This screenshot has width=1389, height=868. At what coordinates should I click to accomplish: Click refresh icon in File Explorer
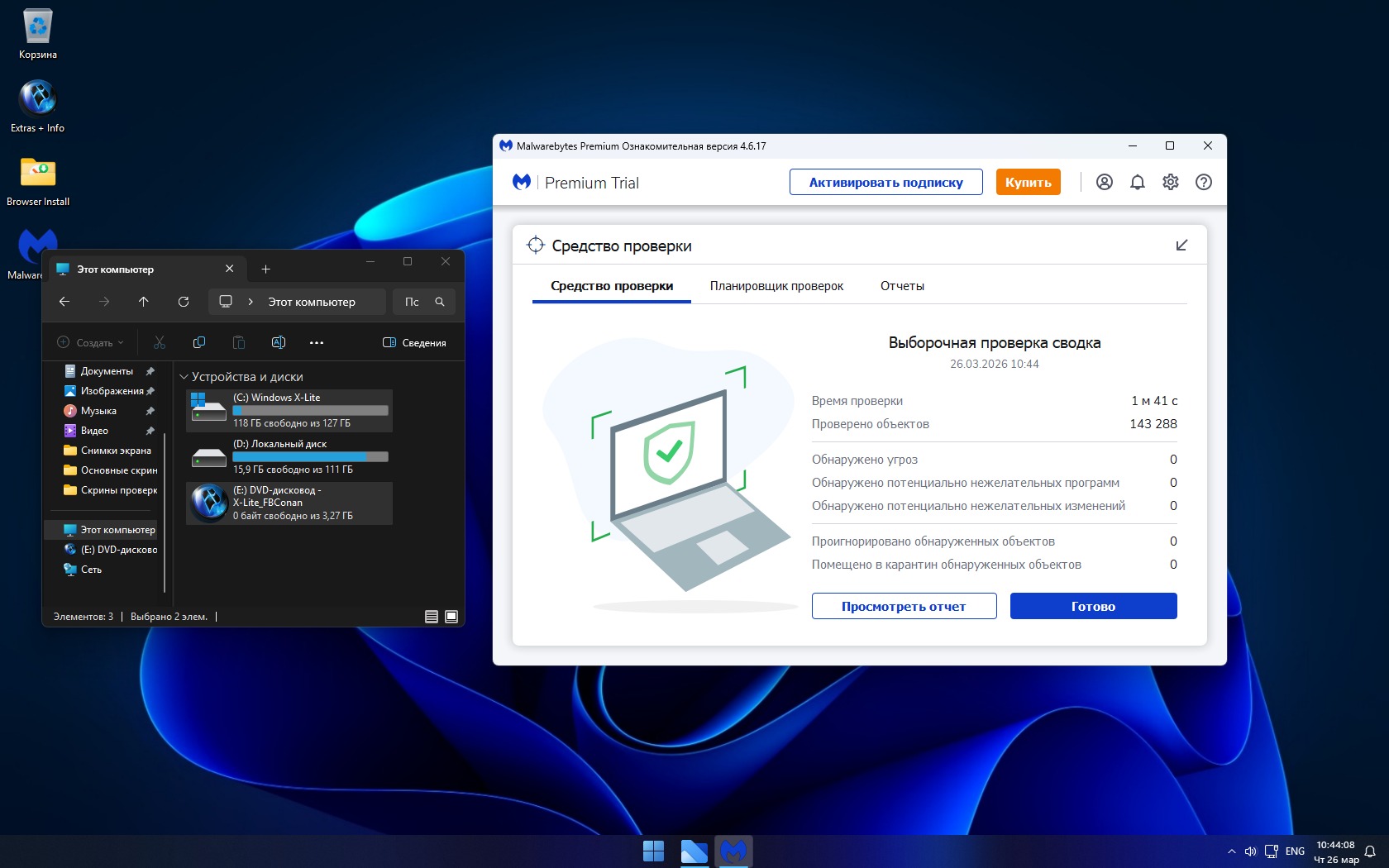pos(184,302)
